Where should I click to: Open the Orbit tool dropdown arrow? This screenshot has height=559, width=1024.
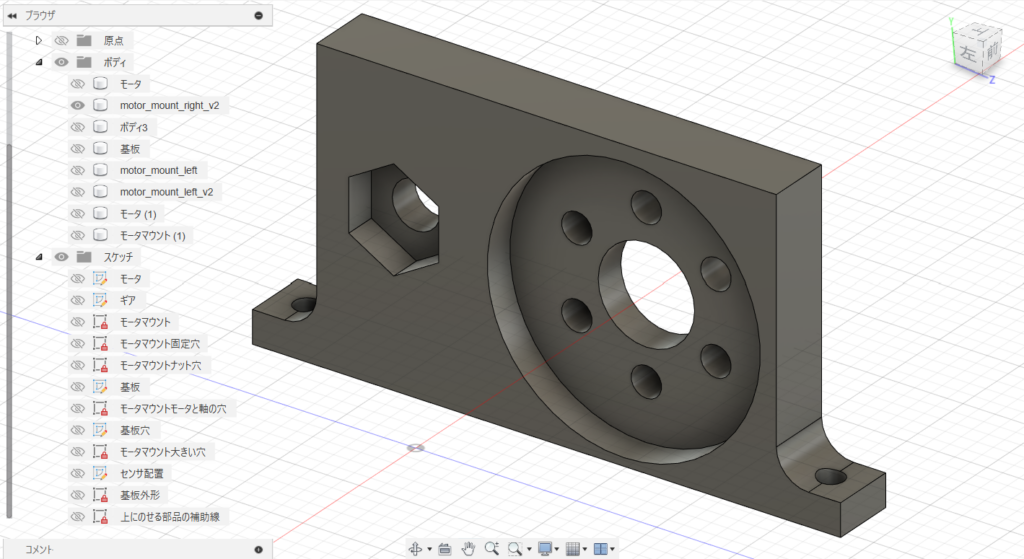pyautogui.click(x=429, y=549)
